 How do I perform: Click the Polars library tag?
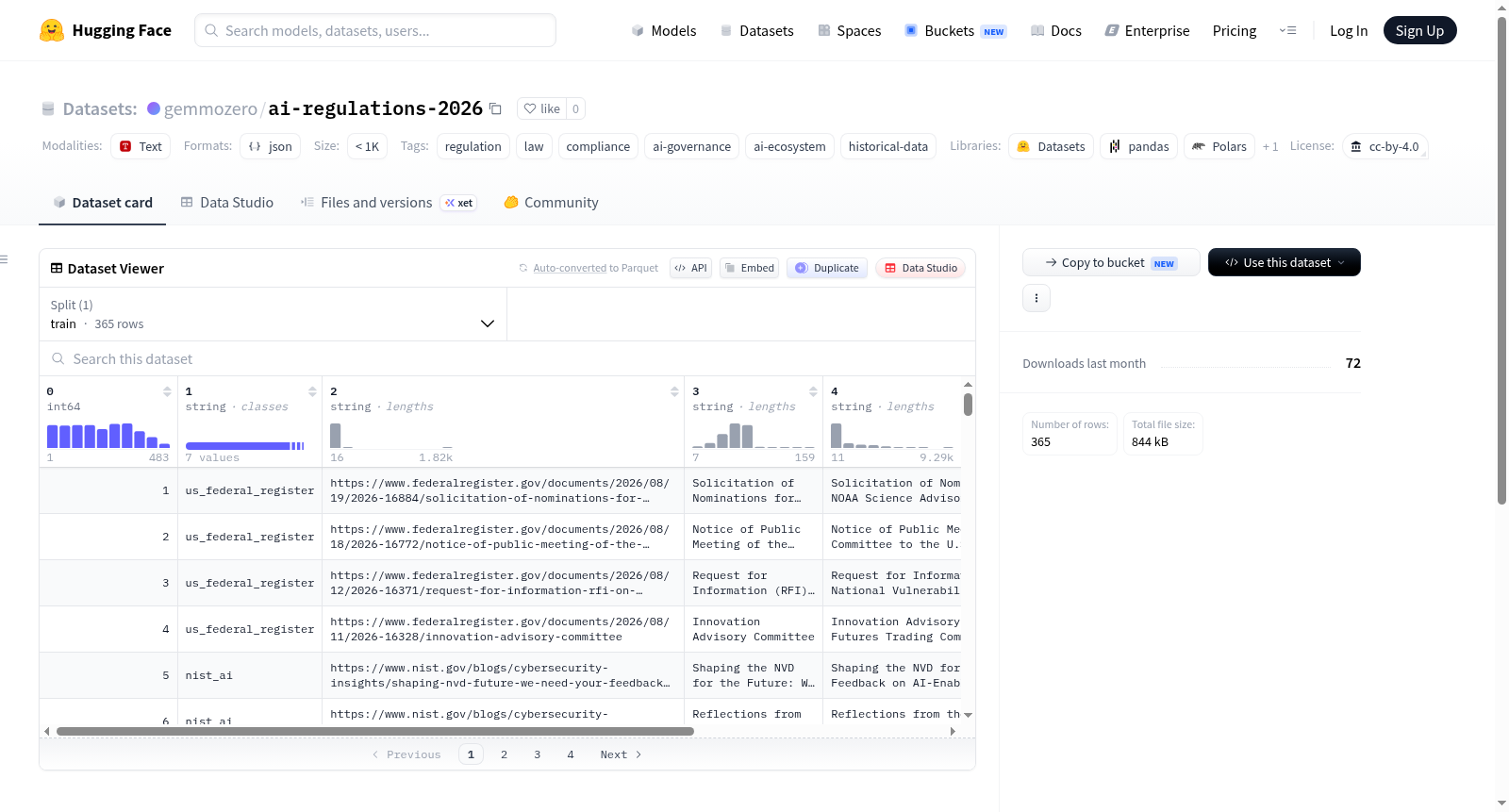tap(1219, 146)
